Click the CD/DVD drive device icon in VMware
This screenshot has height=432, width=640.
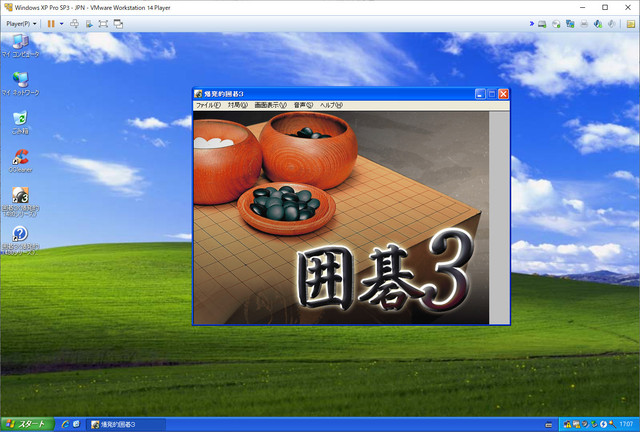click(x=556, y=24)
